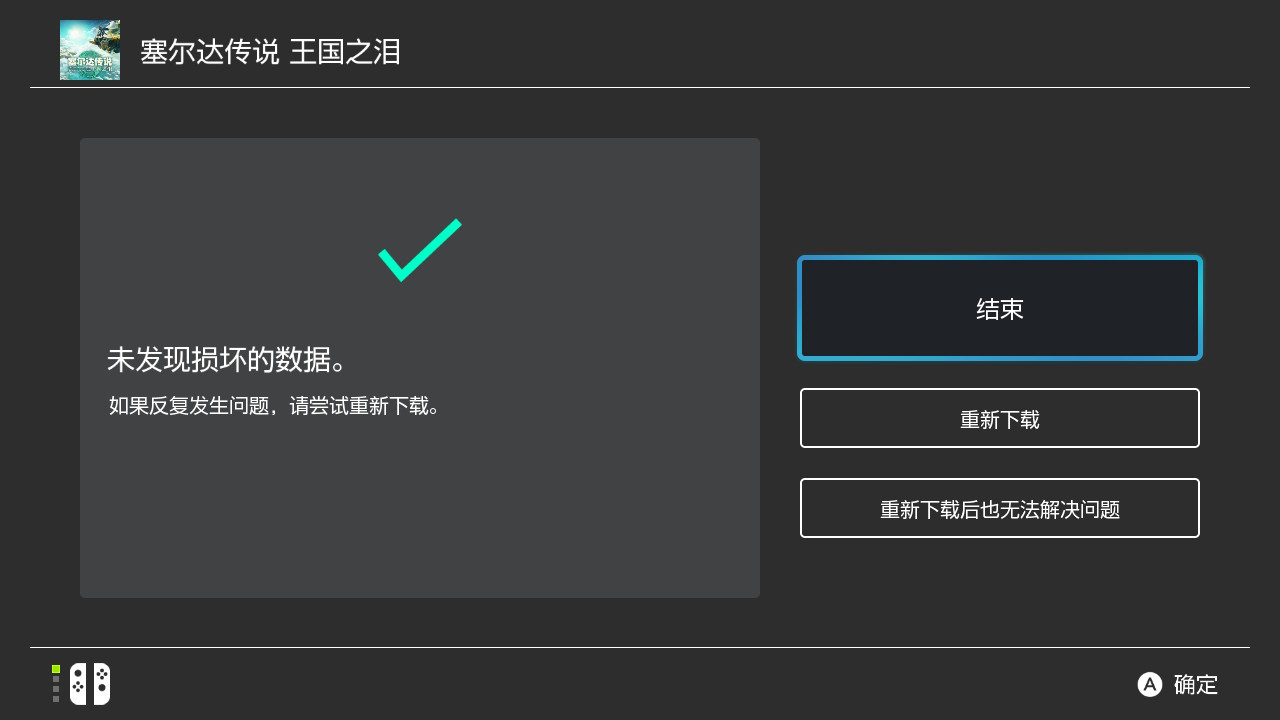This screenshot has height=720, width=1280.
Task: Click the circled A button icon
Action: pos(1150,684)
